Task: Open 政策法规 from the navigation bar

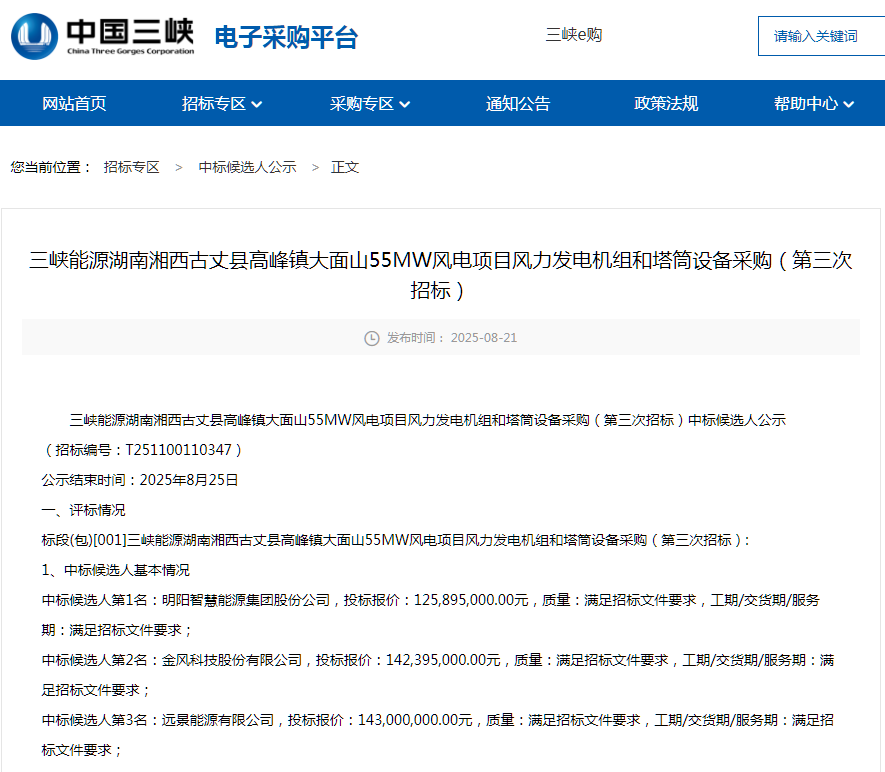Action: coord(666,104)
